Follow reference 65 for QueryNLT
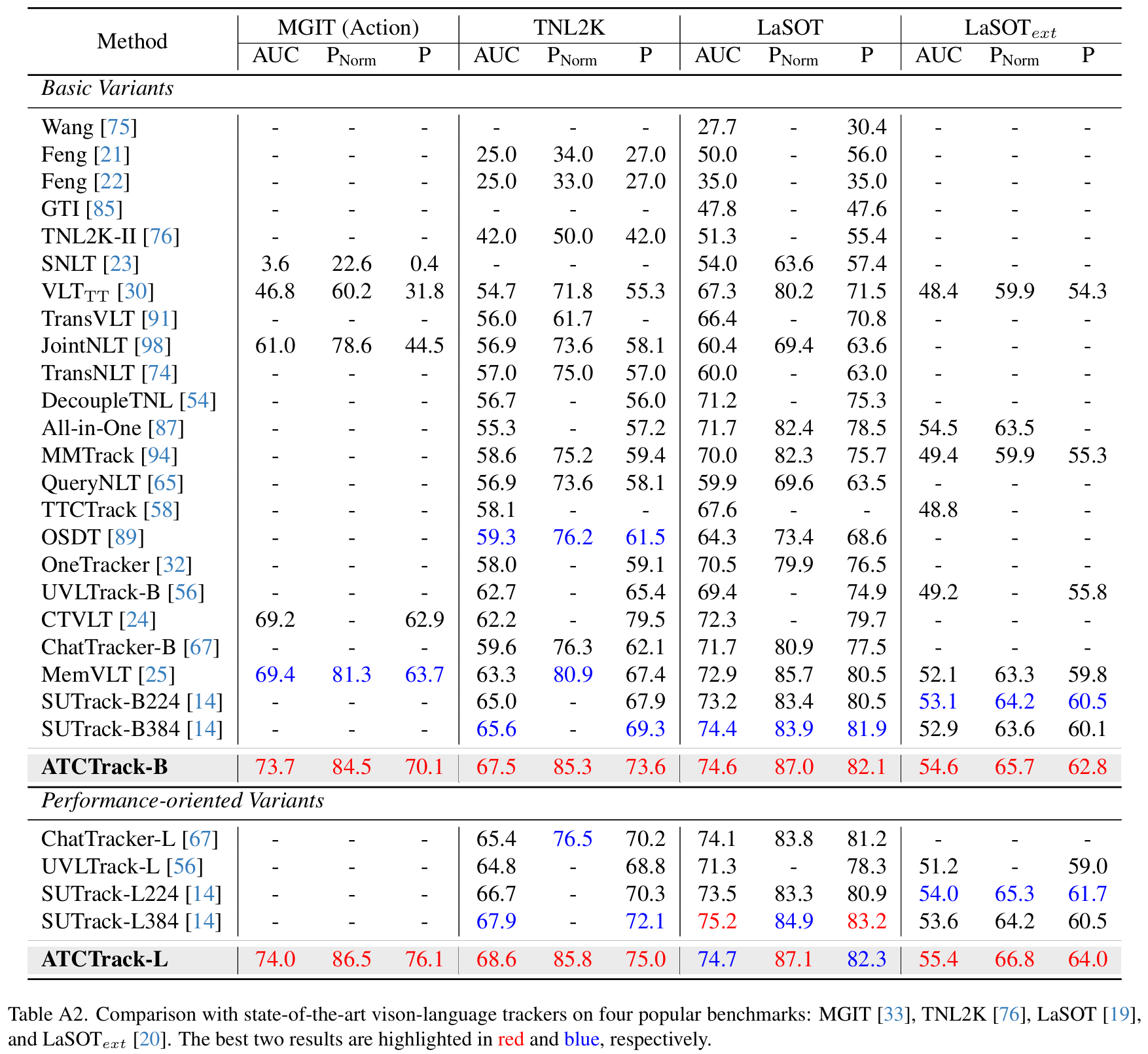Screen dimensions: 1148x1054 click(x=165, y=483)
